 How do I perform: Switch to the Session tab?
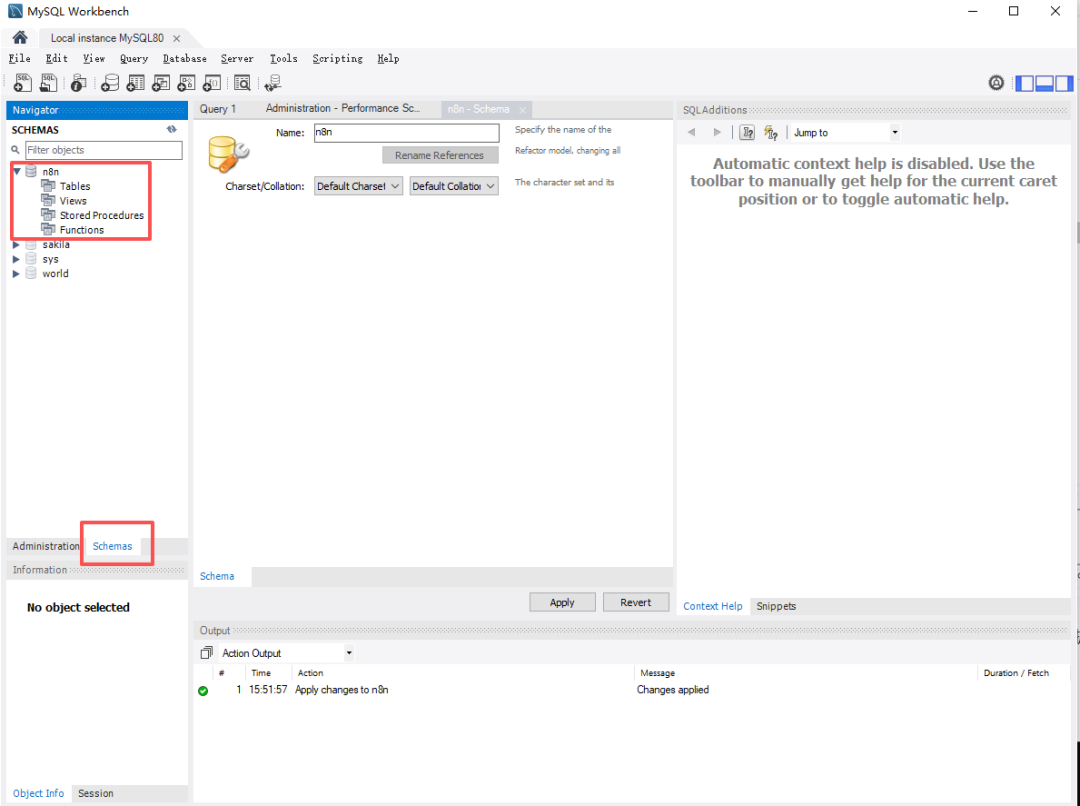[x=96, y=793]
